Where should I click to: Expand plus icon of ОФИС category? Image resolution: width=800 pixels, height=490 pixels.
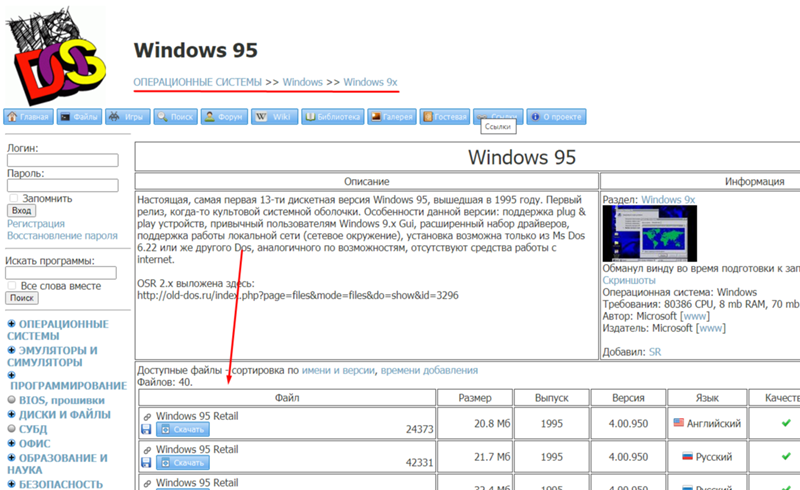(x=12, y=443)
